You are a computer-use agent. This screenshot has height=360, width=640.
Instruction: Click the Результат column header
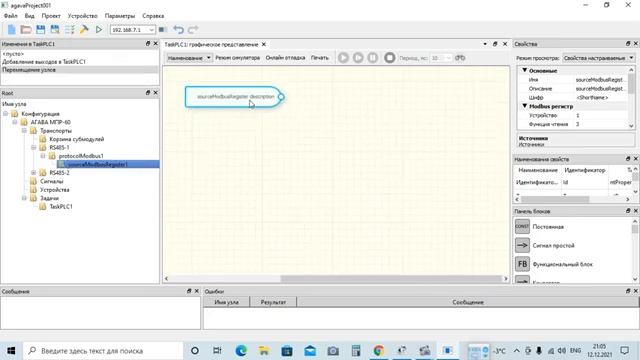point(273,302)
